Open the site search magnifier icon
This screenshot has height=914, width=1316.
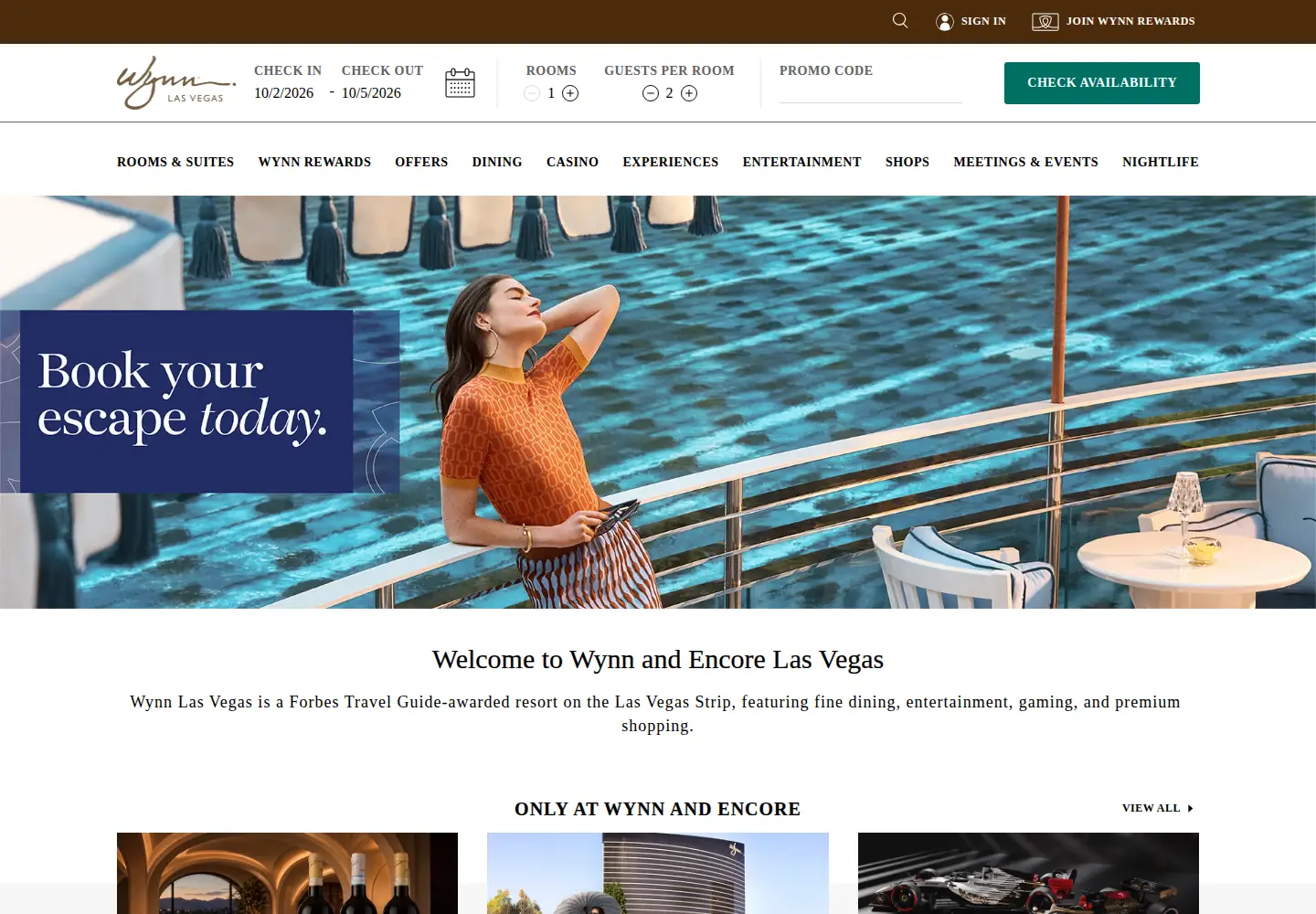[900, 20]
